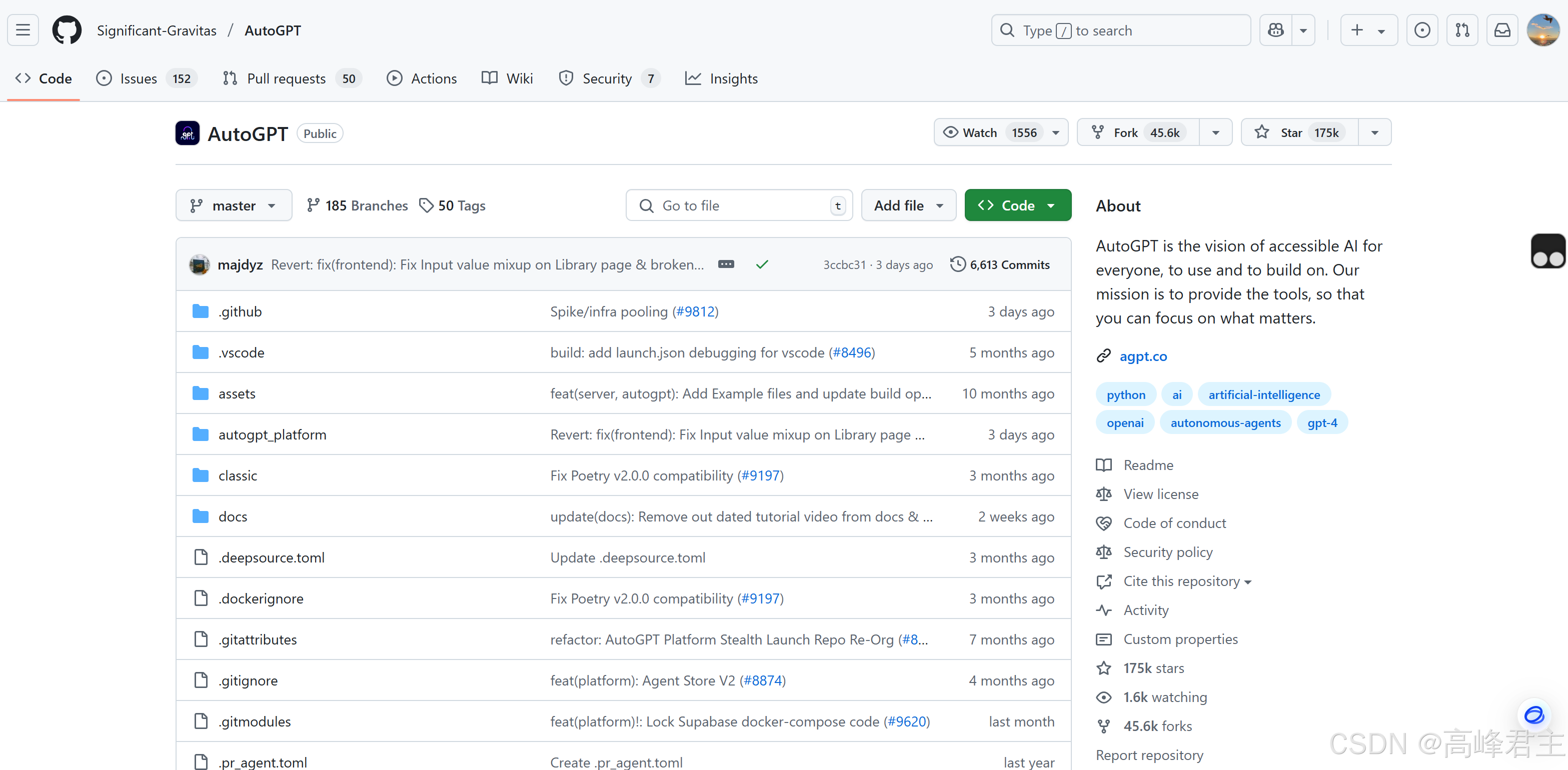1568x770 pixels.
Task: Open the hamburger navigation menu
Action: [23, 30]
